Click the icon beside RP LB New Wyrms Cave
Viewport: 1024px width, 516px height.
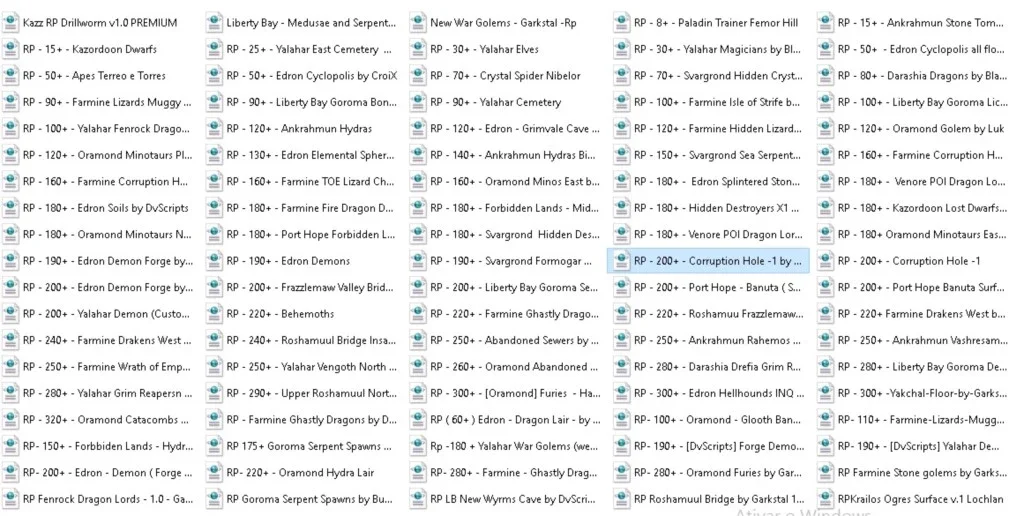418,500
